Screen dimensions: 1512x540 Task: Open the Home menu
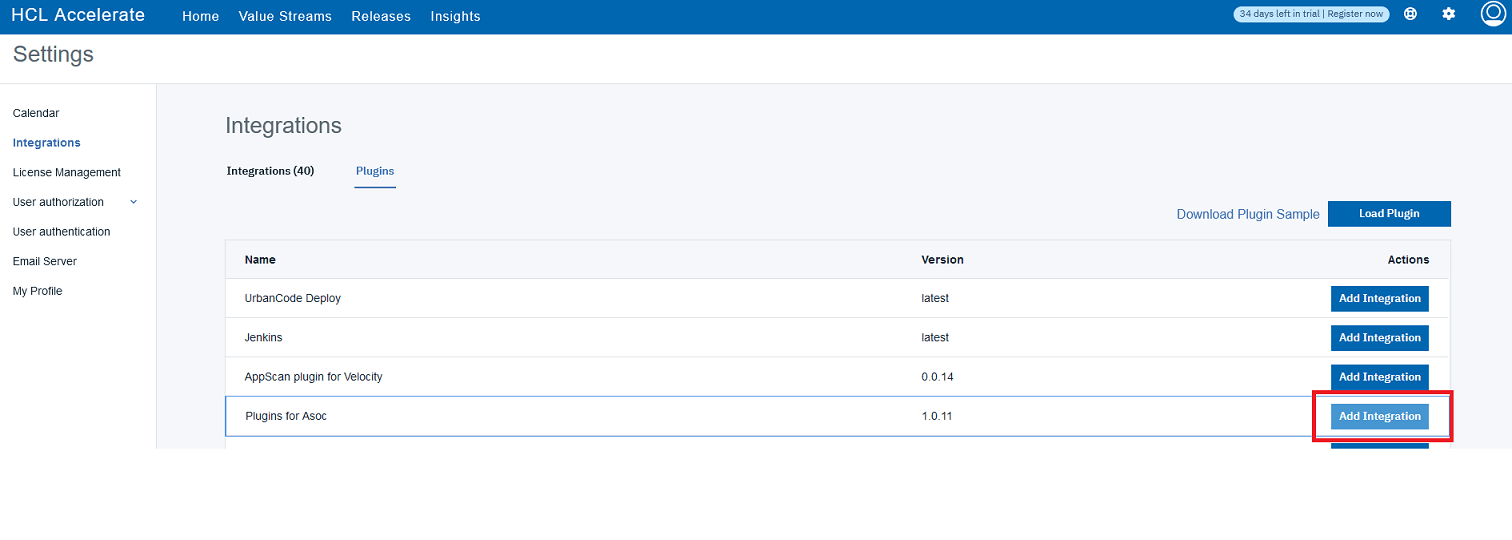200,16
